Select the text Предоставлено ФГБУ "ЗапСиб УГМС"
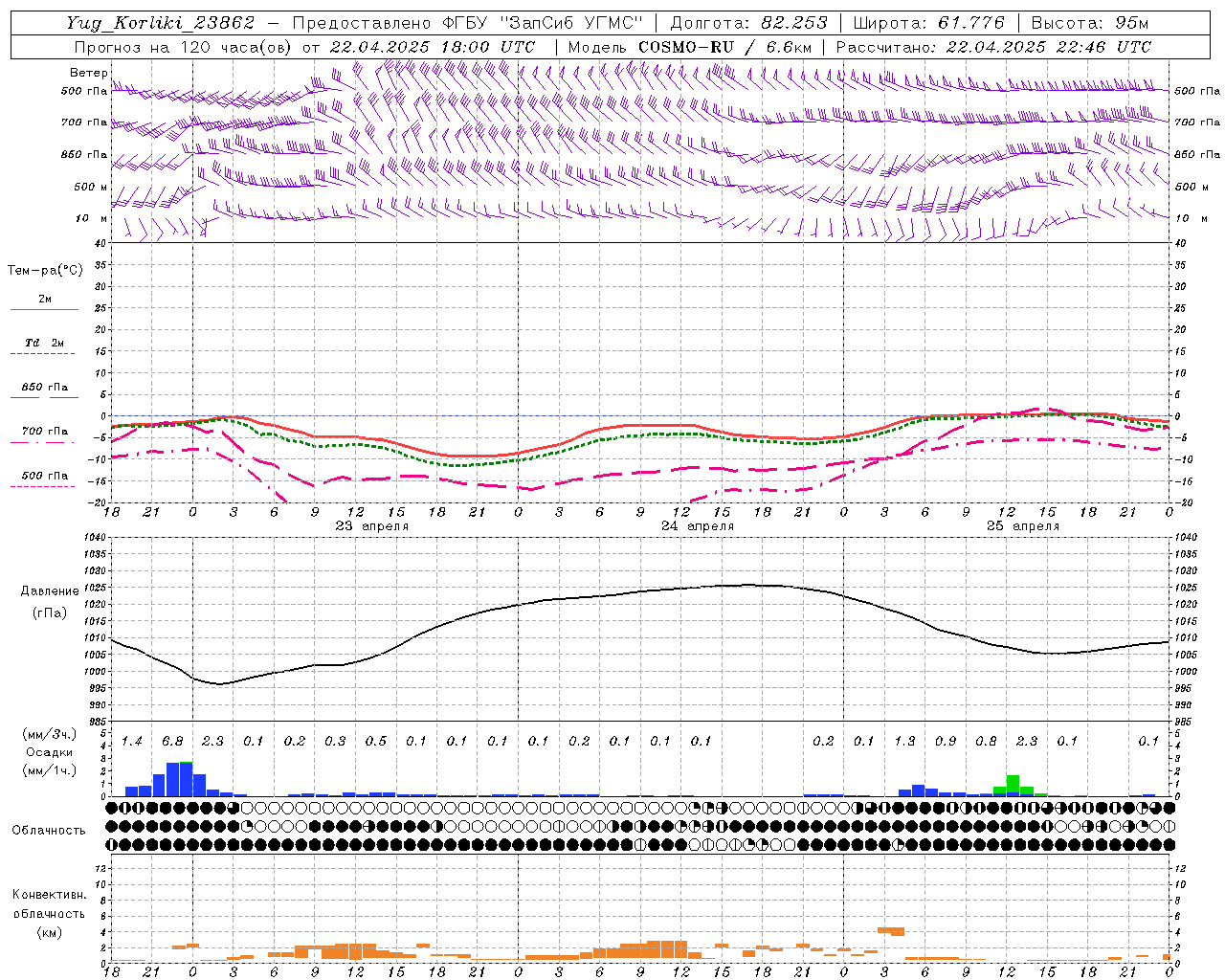The height and width of the screenshot is (980, 1225). click(x=467, y=23)
